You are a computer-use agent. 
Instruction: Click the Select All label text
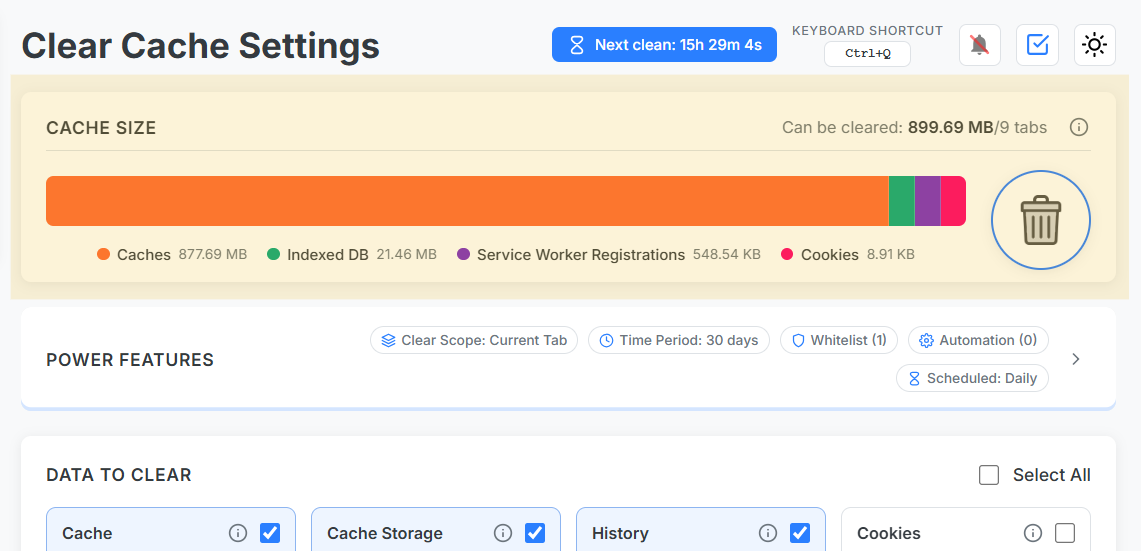pyautogui.click(x=1051, y=475)
